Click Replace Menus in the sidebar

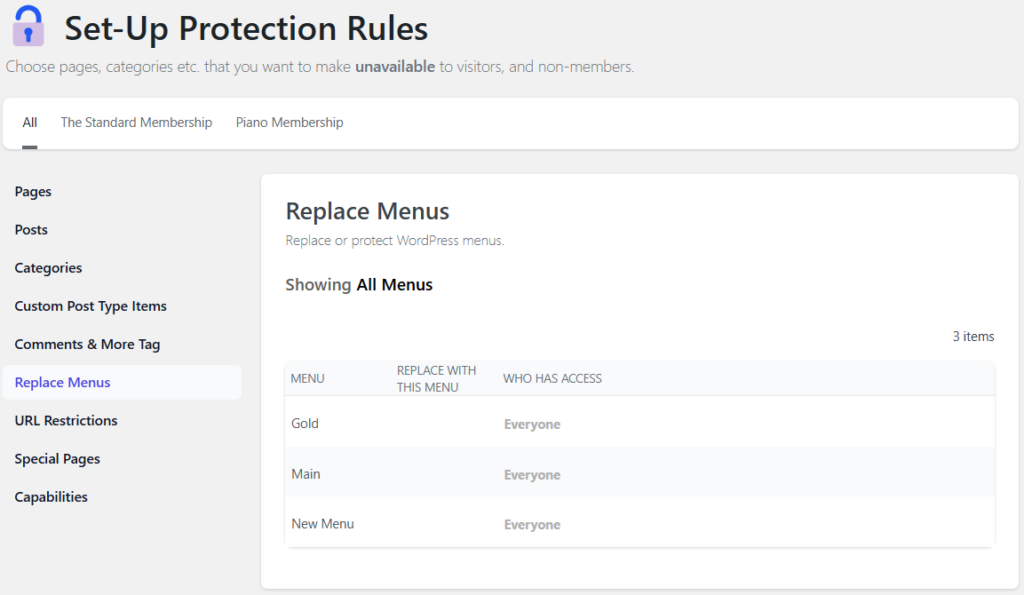pyautogui.click(x=62, y=382)
